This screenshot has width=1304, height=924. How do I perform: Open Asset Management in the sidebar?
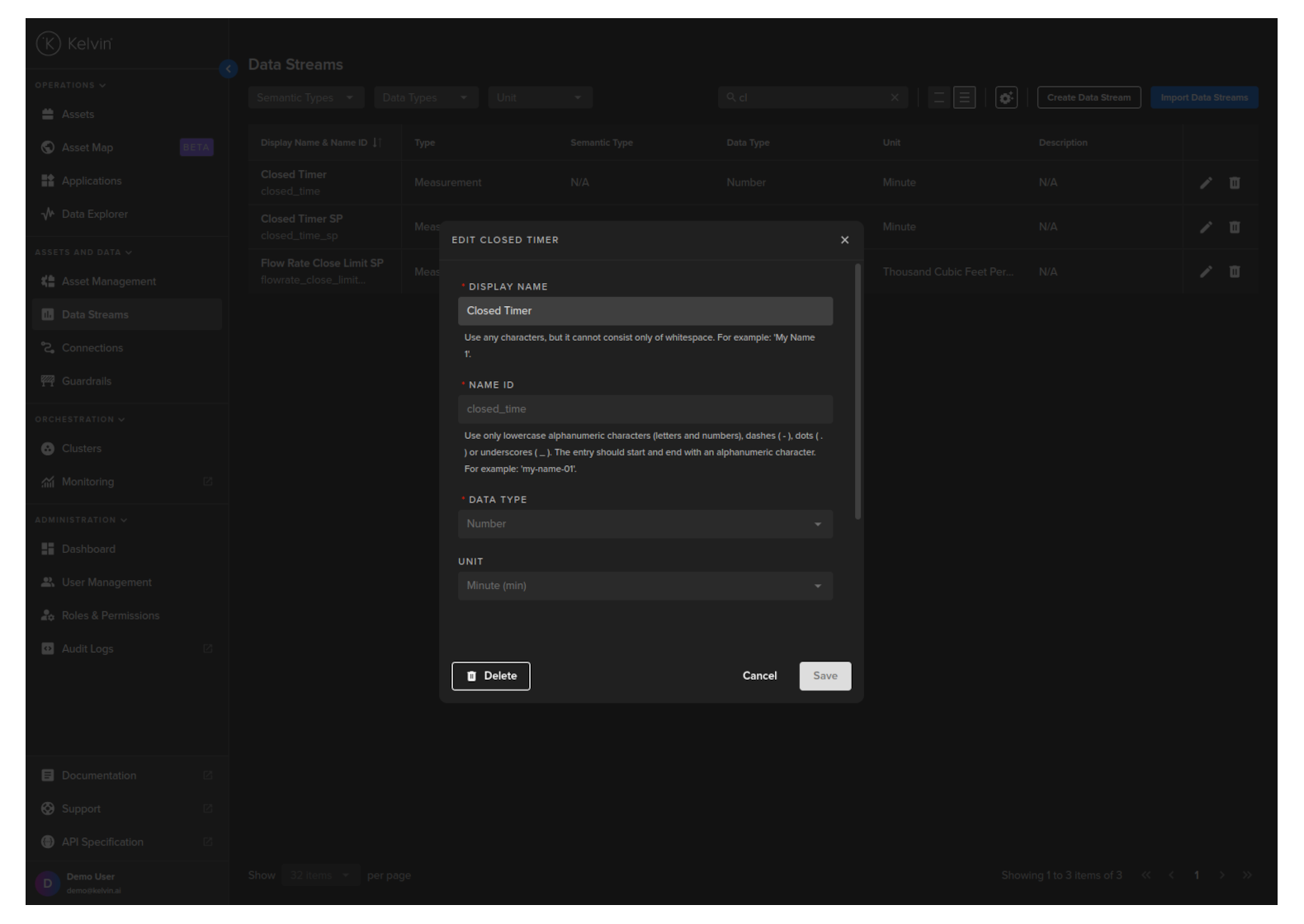(108, 281)
